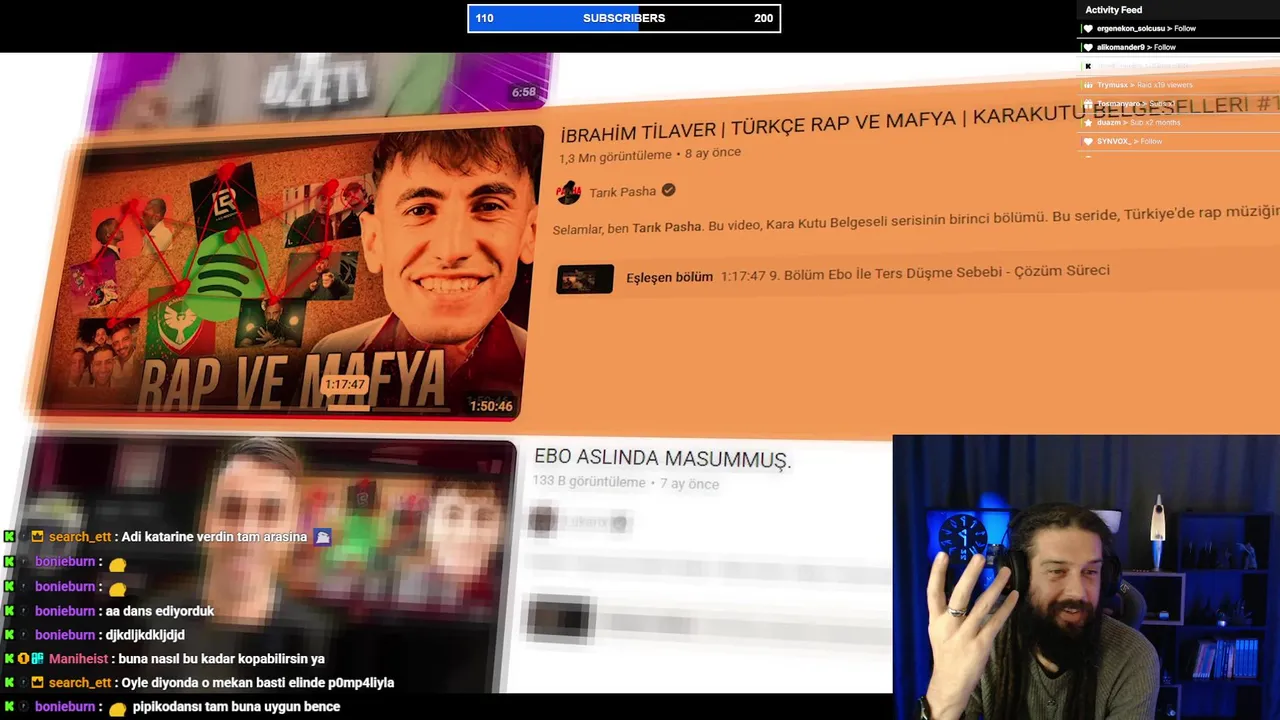Screen dimensions: 1280x720
Task: Click the crown badge on the 'Oyle diyonda' message
Action: (x=37, y=683)
